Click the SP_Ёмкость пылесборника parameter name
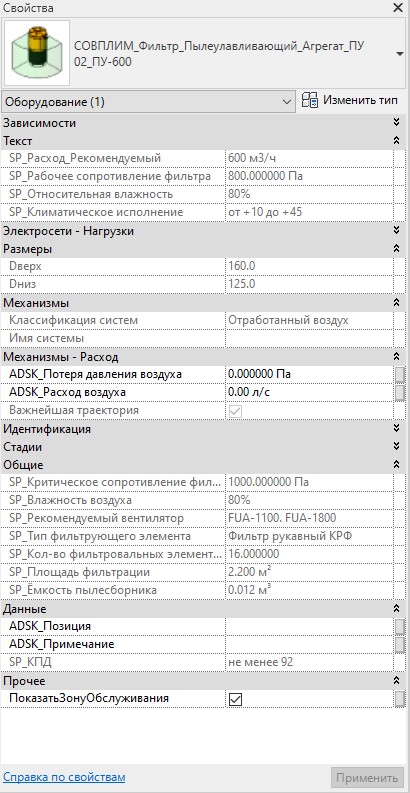This screenshot has height=793, width=410. 83,590
